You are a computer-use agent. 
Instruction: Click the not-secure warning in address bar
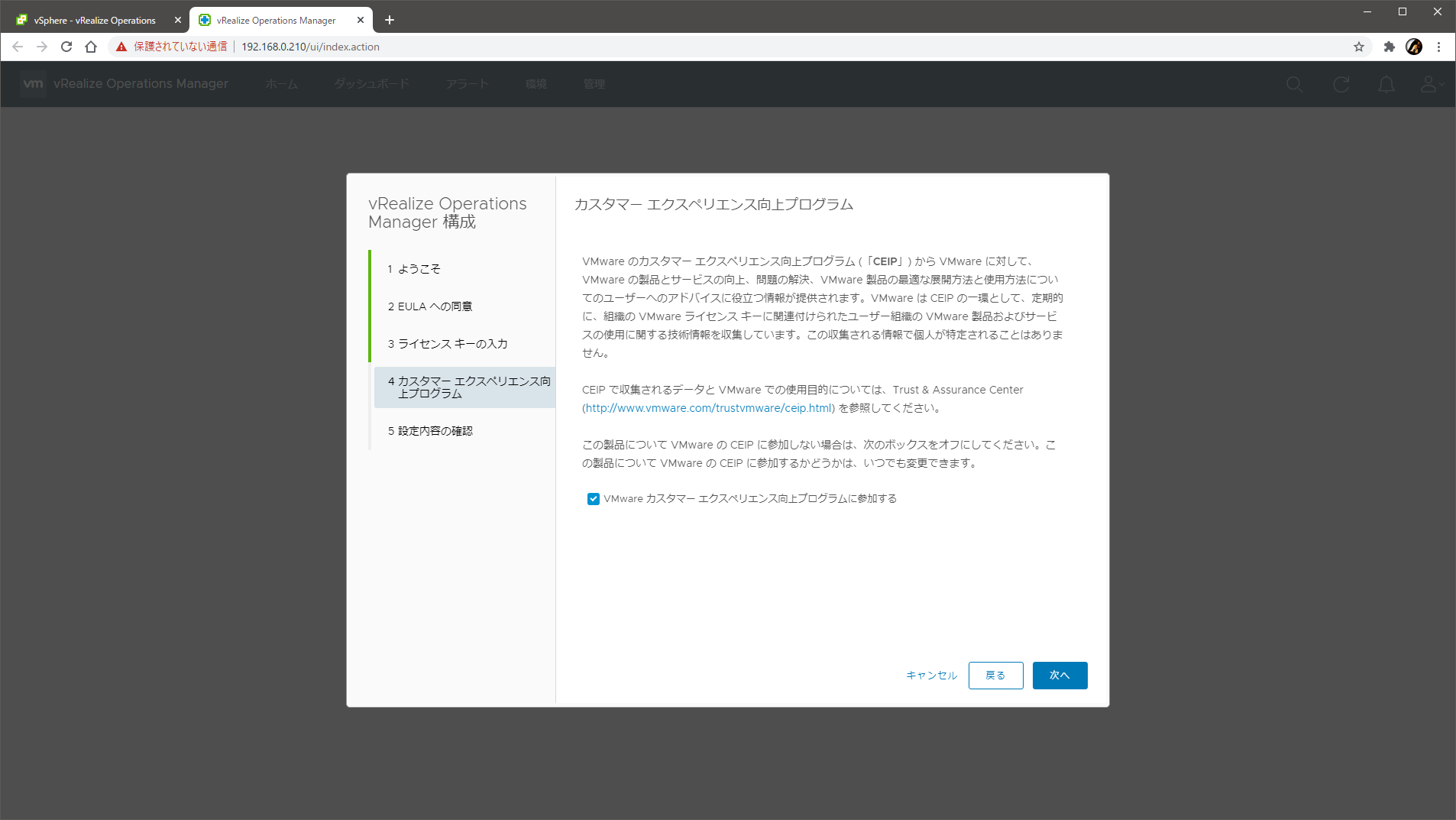[172, 47]
